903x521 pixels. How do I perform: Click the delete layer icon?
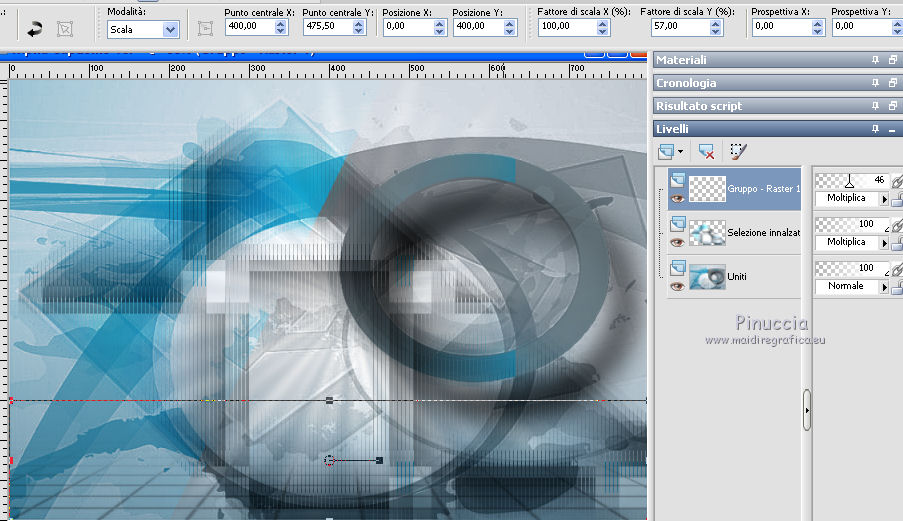point(706,151)
